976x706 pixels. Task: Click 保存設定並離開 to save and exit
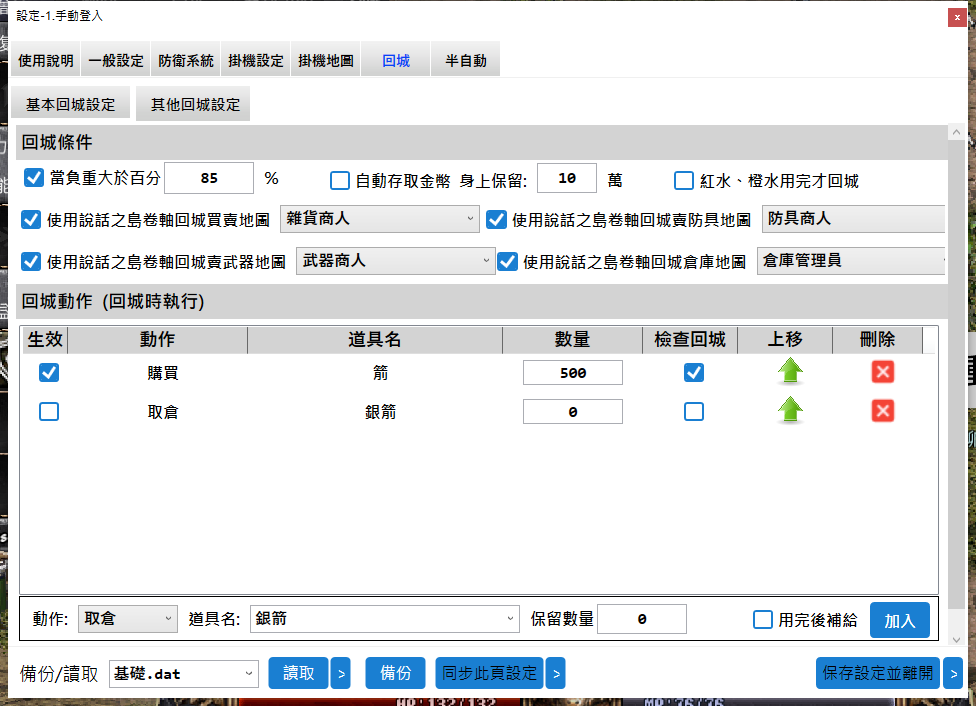click(x=877, y=673)
